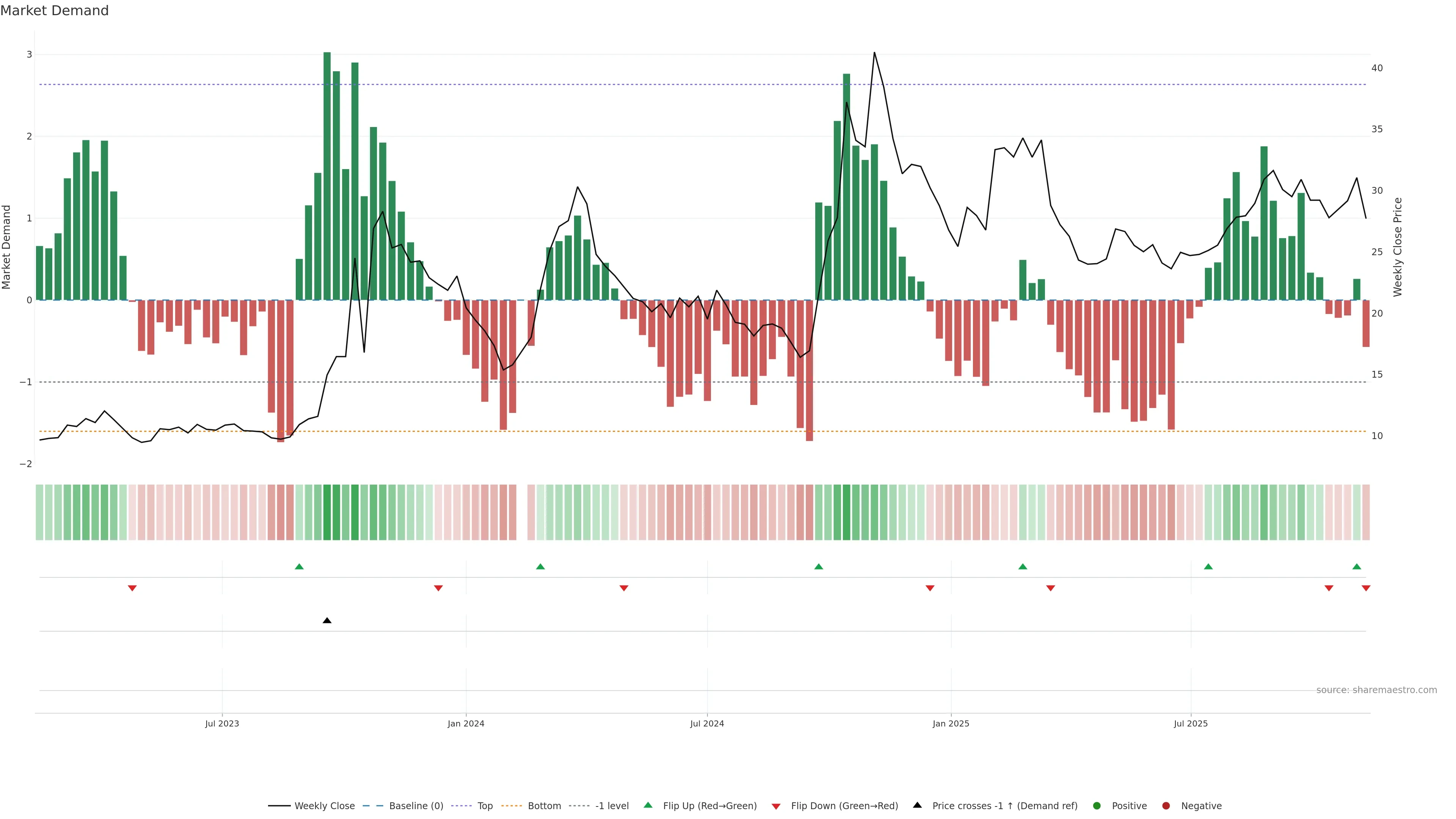This screenshot has width=1456, height=819.
Task: Click the last green flip-up marker at far right
Action: tap(1357, 566)
